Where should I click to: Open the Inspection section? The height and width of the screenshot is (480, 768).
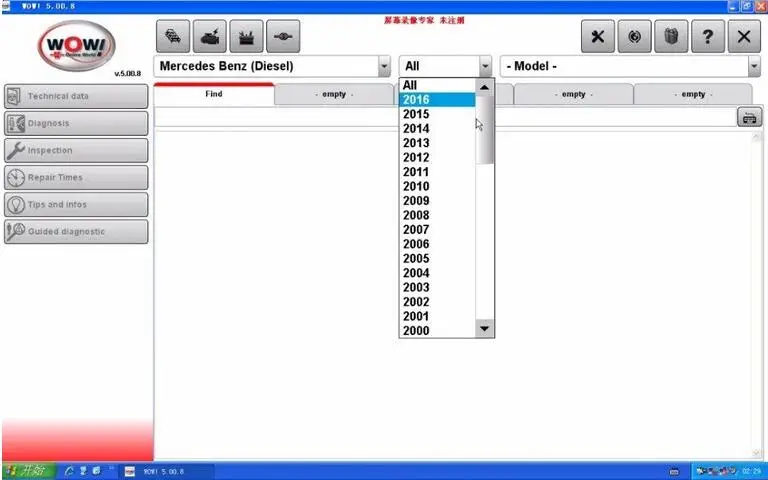point(76,150)
